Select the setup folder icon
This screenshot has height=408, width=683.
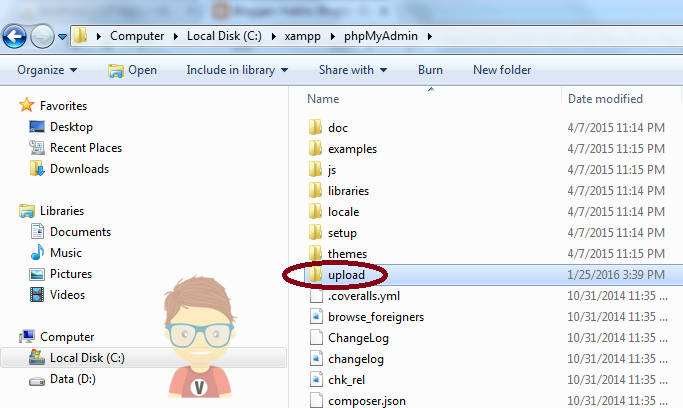[315, 232]
